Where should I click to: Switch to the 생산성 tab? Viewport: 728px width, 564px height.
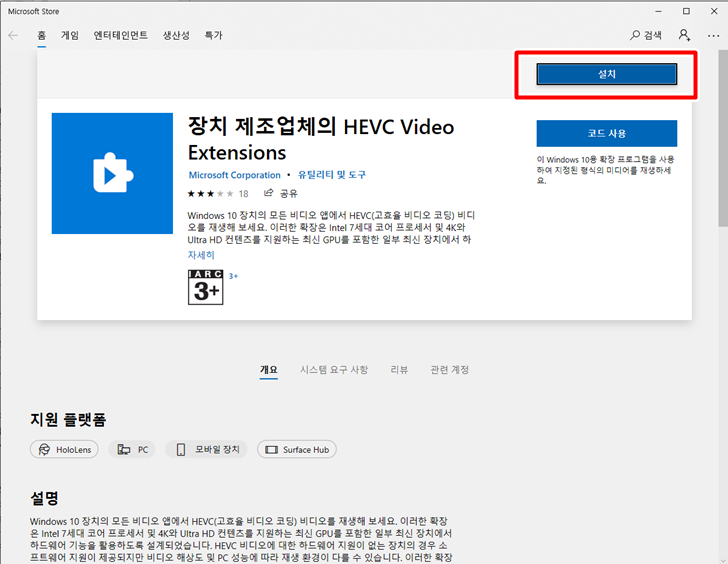pos(176,35)
